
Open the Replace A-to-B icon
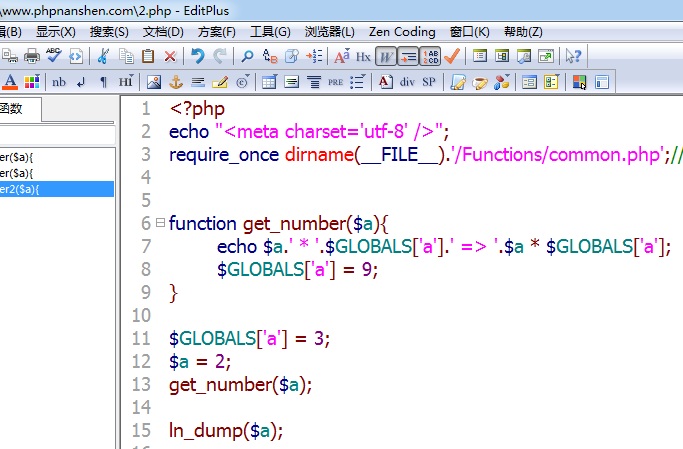click(x=270, y=56)
